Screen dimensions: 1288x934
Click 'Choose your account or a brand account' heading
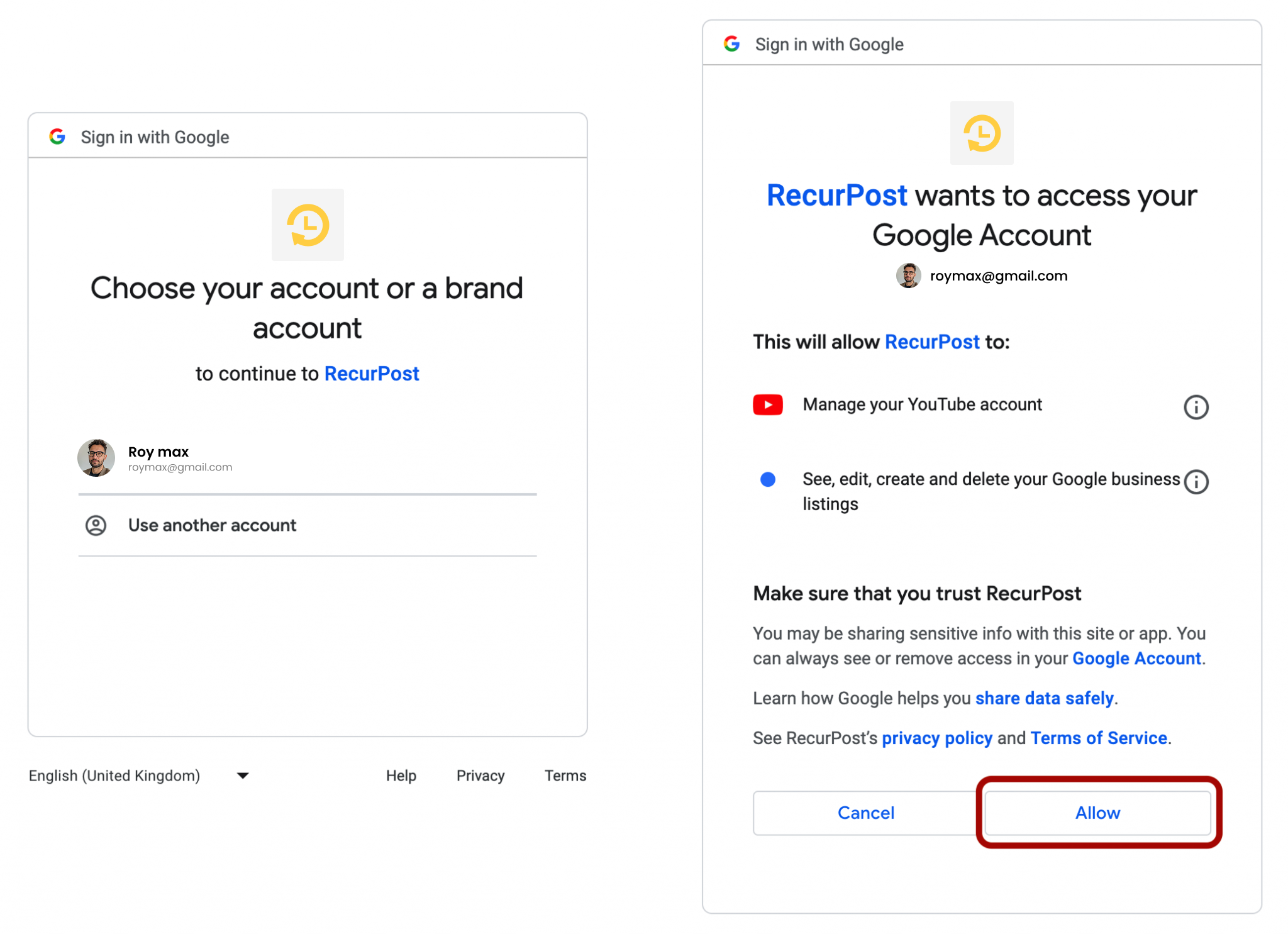[307, 308]
